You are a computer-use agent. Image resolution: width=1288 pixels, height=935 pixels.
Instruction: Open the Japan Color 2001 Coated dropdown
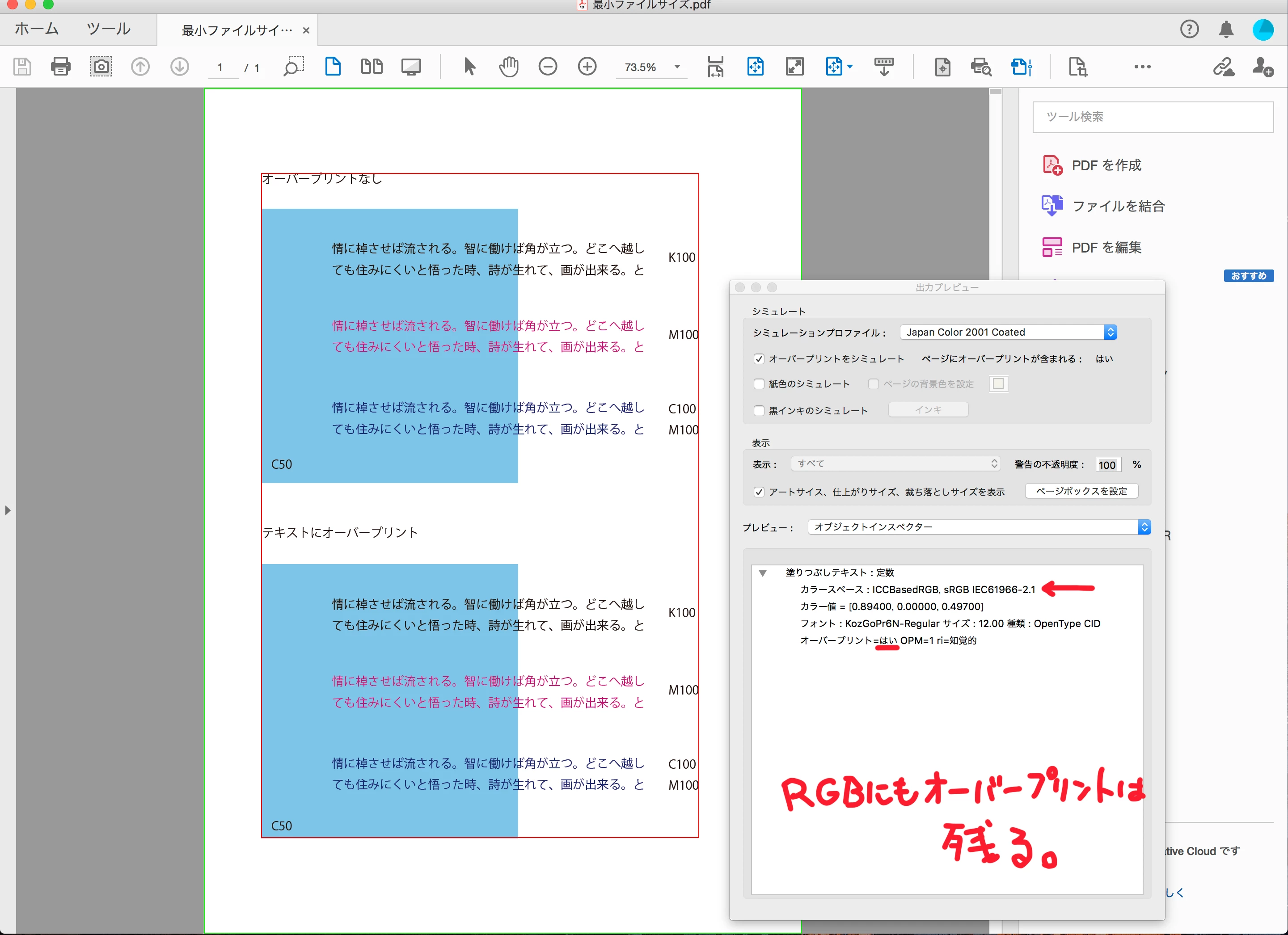coord(1008,332)
